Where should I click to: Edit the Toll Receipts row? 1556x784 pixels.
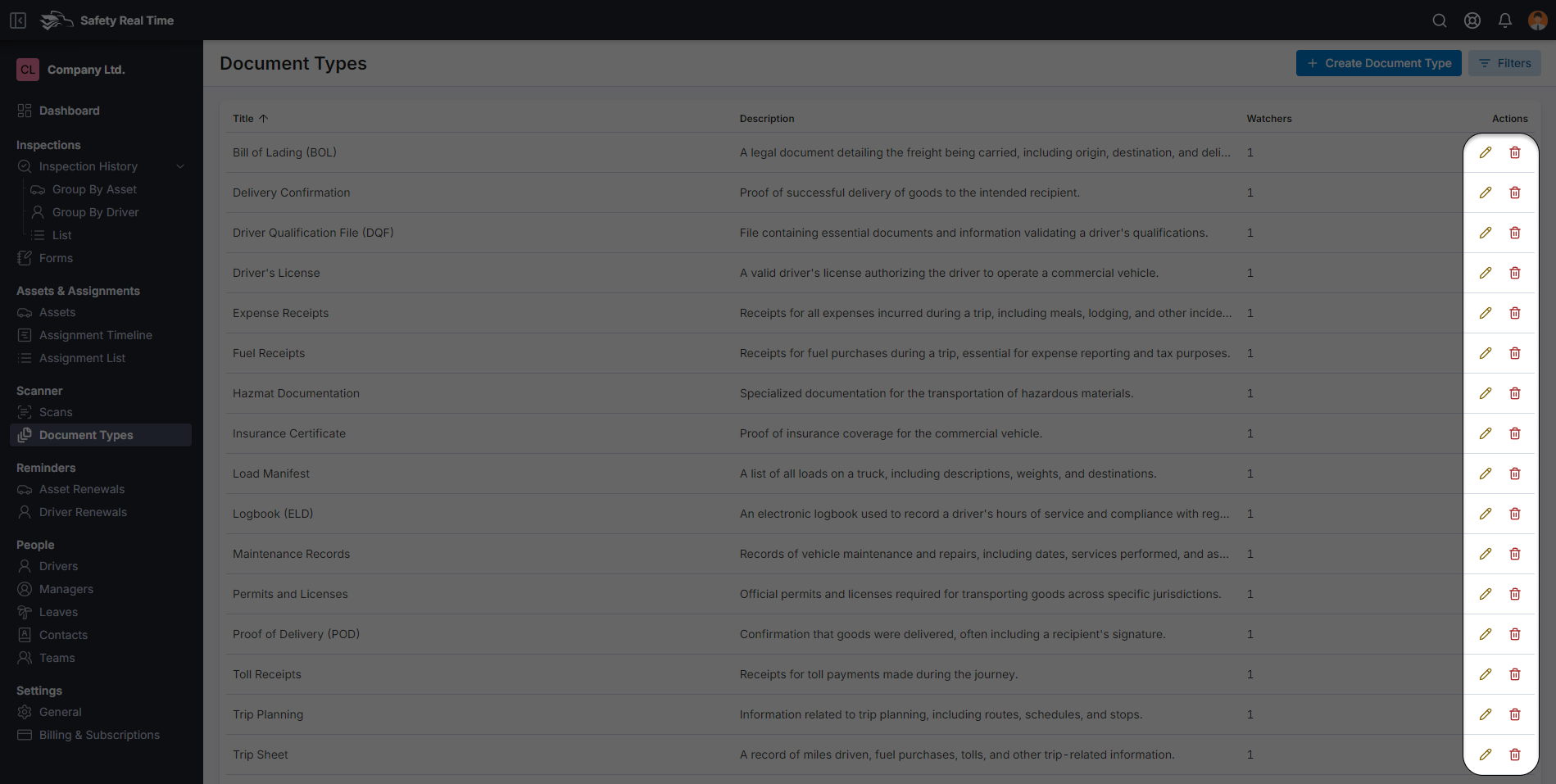click(x=1486, y=674)
